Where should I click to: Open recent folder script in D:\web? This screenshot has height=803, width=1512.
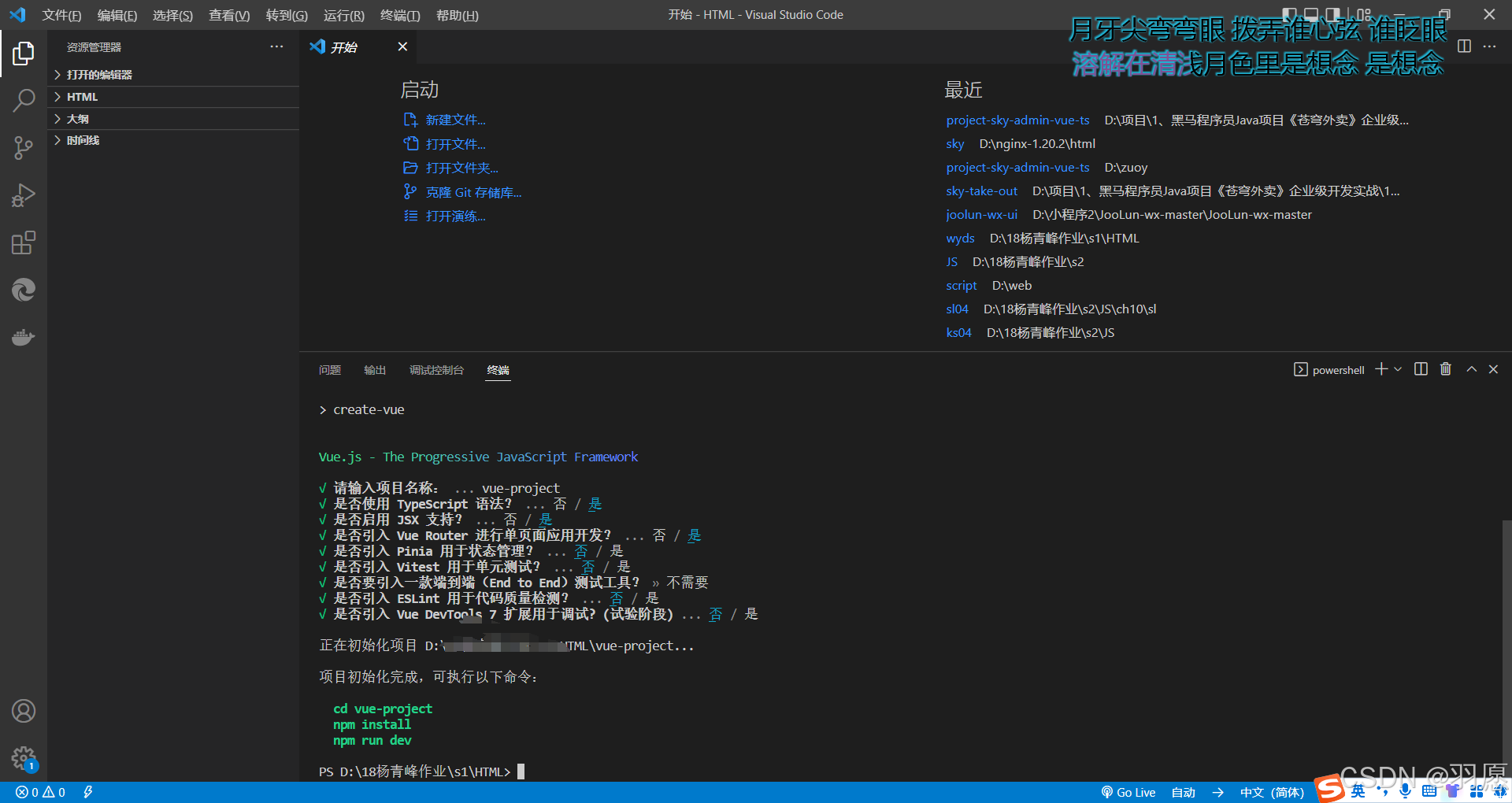pos(961,286)
